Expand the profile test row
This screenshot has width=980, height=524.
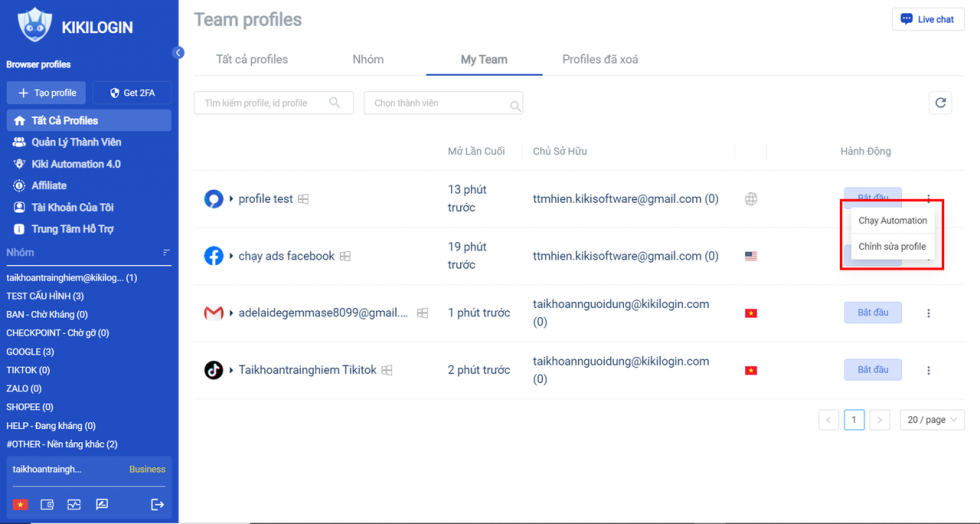click(231, 199)
